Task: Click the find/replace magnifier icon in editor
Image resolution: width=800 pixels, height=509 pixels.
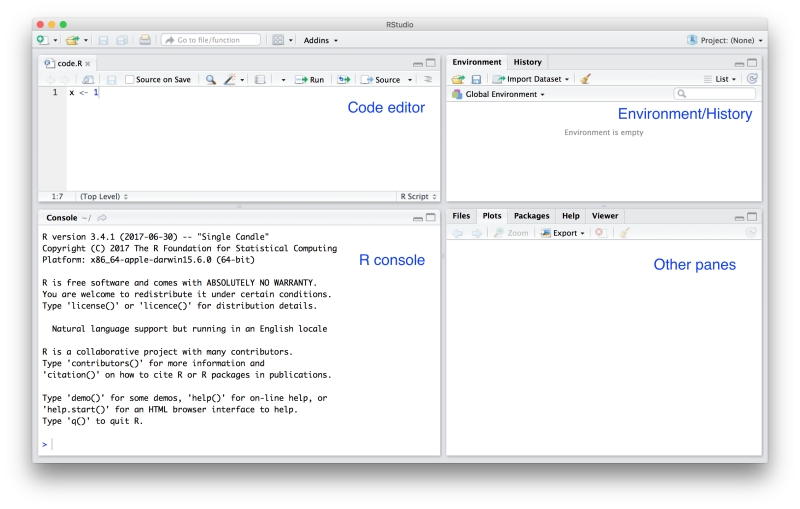Action: [211, 80]
